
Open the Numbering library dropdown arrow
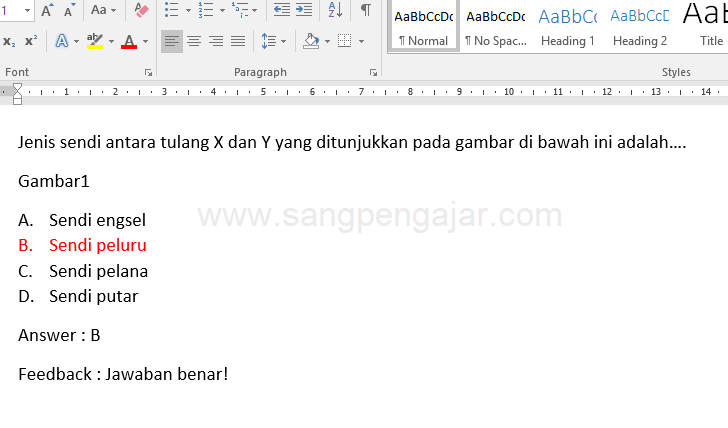(x=222, y=10)
